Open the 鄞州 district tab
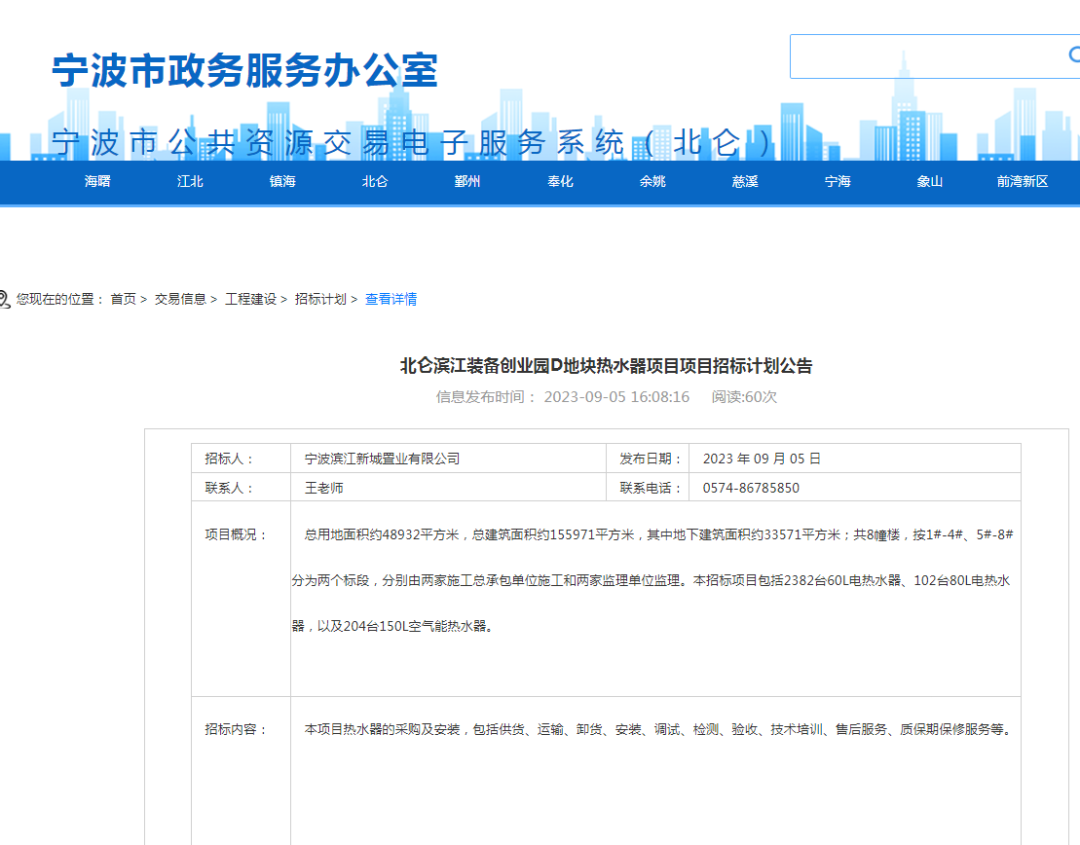 (x=467, y=181)
